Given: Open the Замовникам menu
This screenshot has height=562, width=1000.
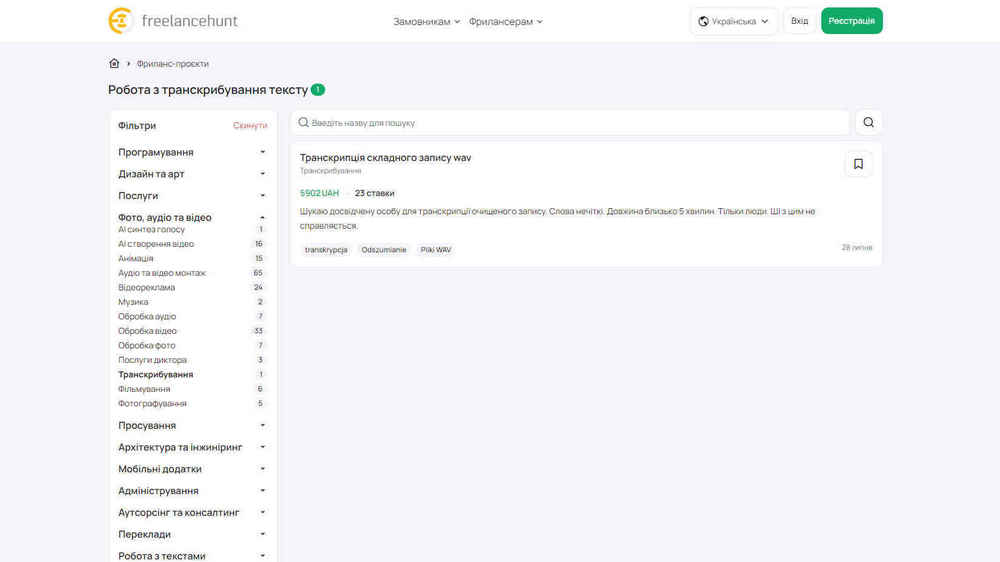Looking at the screenshot, I should [426, 22].
